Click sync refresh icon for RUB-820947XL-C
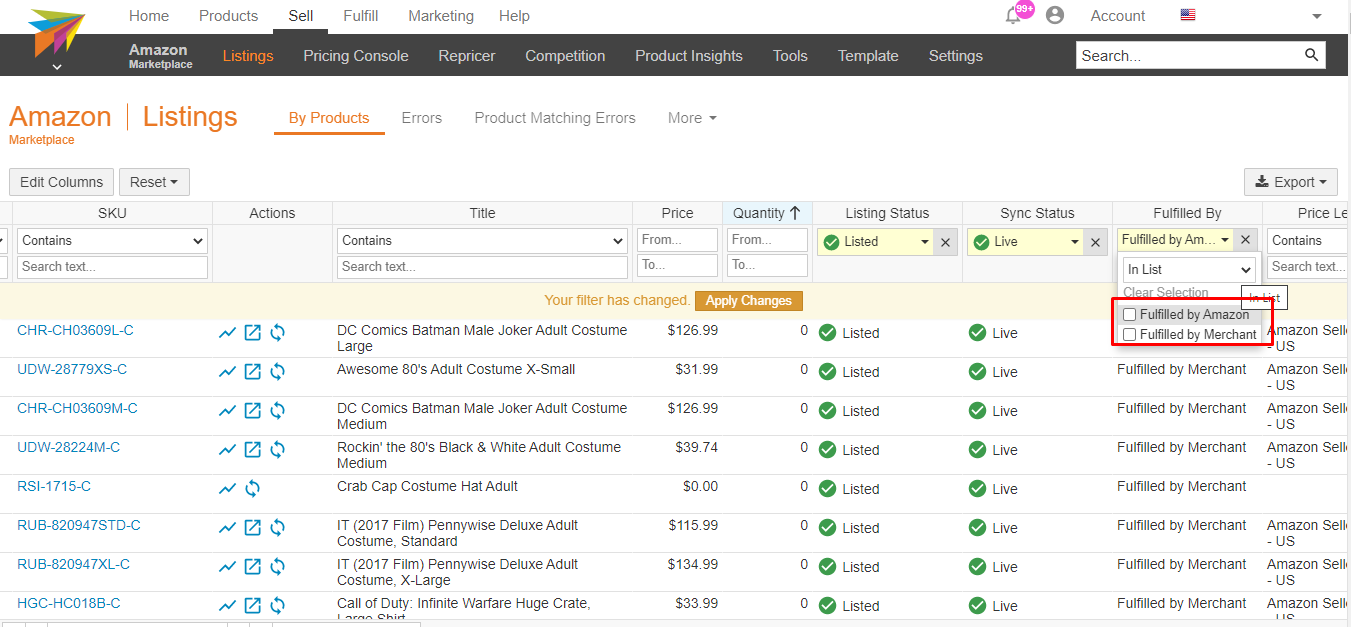The height and width of the screenshot is (627, 1351). pyautogui.click(x=278, y=567)
